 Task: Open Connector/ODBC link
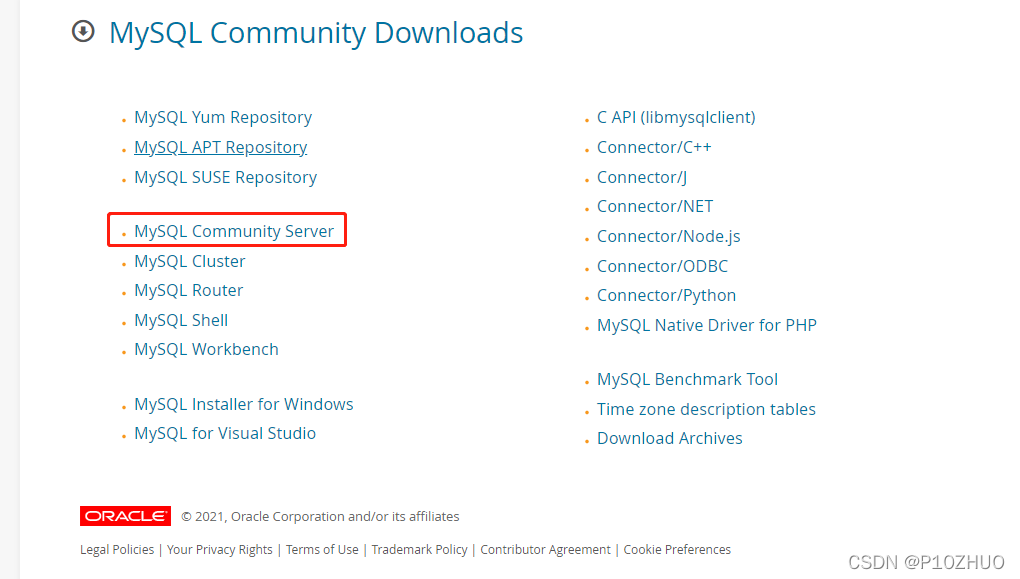pos(663,266)
